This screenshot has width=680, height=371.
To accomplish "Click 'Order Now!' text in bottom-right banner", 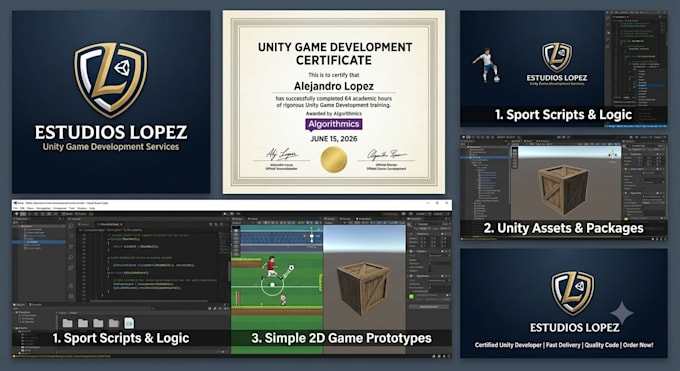I will tap(638, 345).
